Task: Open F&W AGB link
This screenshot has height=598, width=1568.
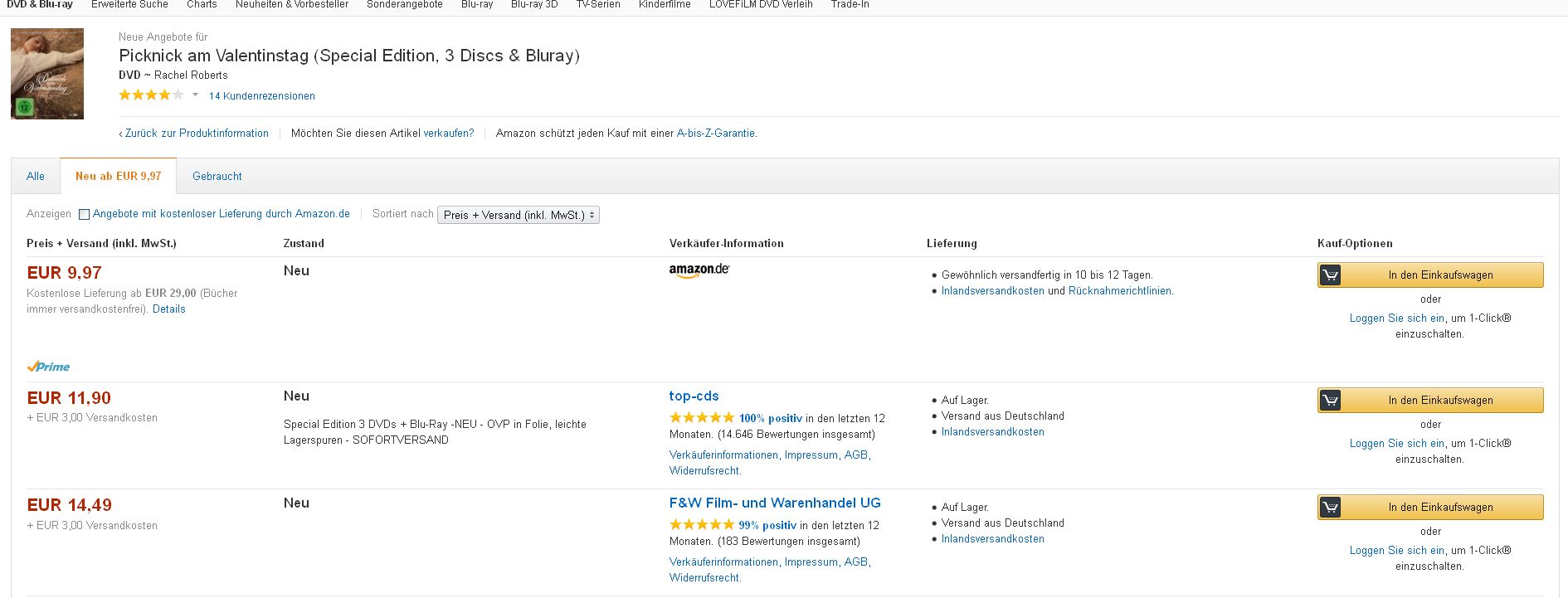Action: coord(856,562)
